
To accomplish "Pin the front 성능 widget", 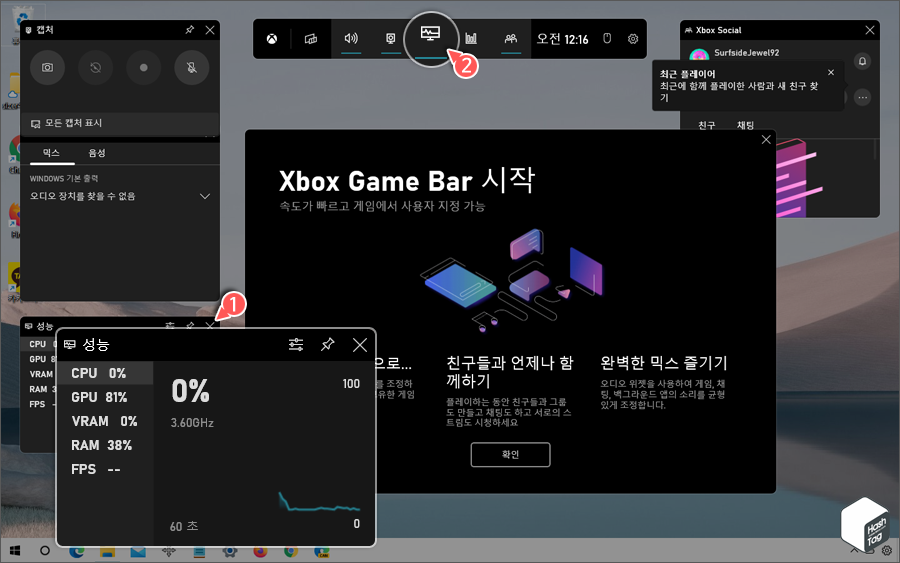I will [328, 344].
